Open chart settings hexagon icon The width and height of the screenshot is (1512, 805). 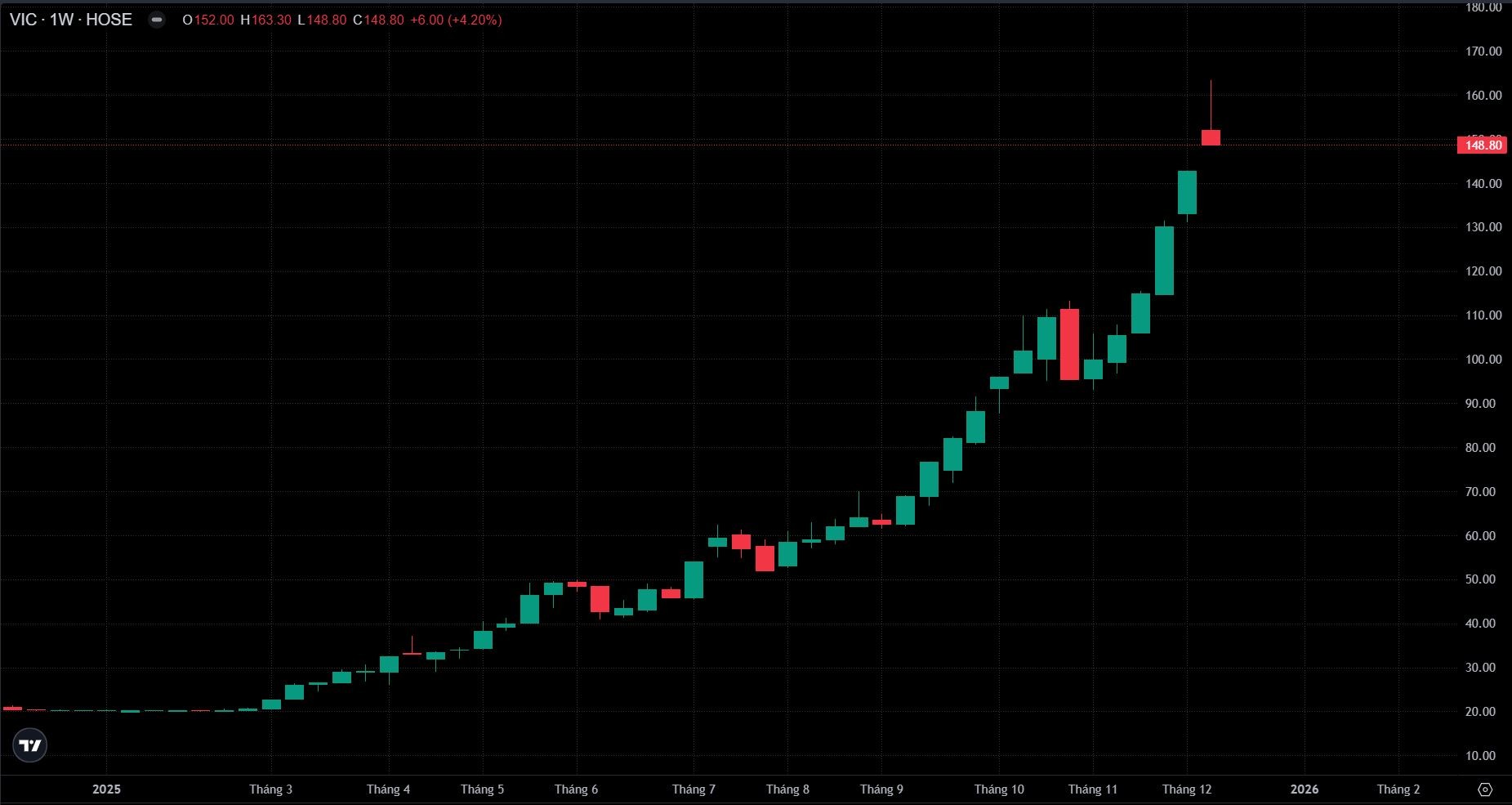click(1485, 789)
